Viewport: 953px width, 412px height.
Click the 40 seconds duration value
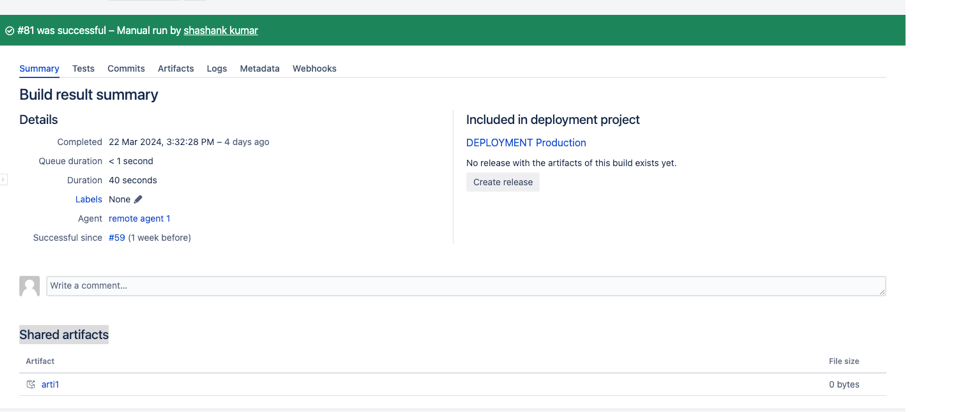[133, 180]
